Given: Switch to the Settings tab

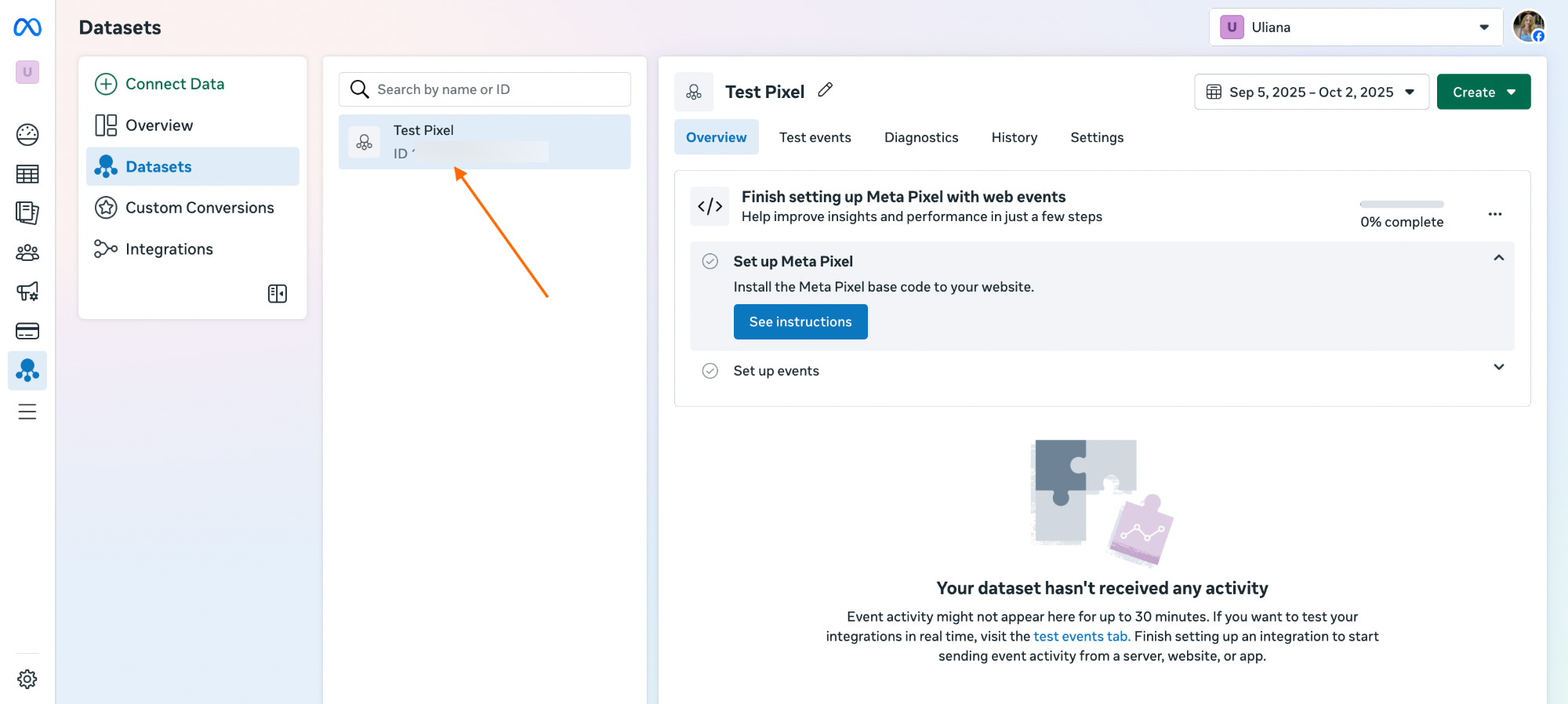Looking at the screenshot, I should [1097, 137].
